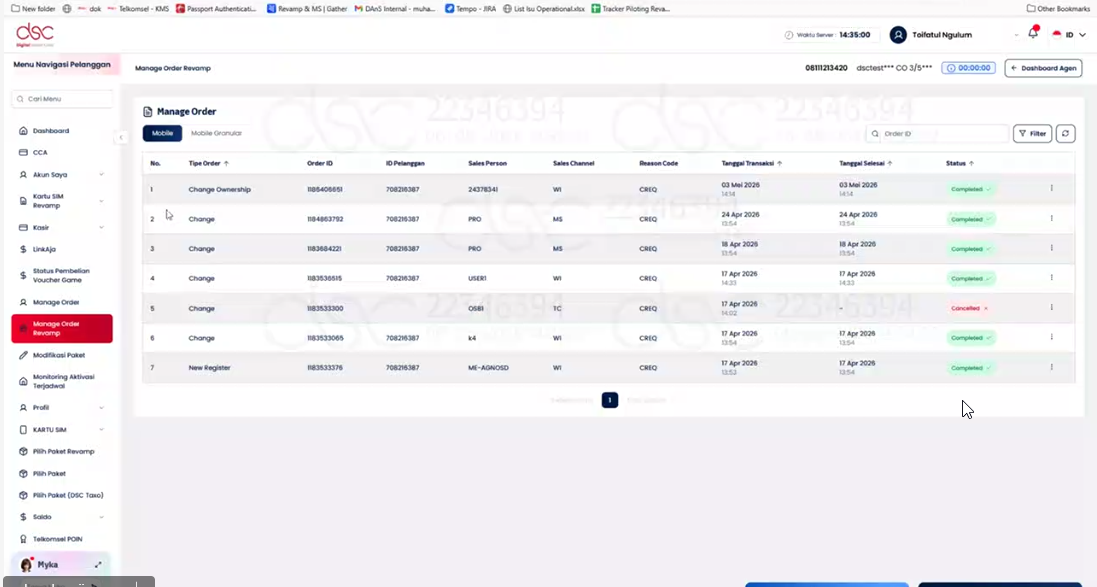Click the Telkomsel POIN icon
1097x587 pixels.
pos(23,539)
